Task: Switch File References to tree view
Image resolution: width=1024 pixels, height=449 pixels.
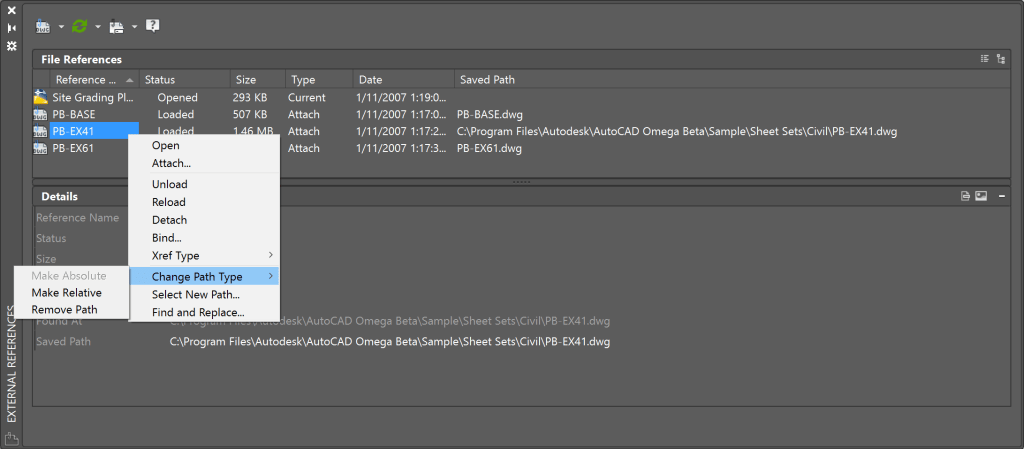Action: coord(1001,60)
